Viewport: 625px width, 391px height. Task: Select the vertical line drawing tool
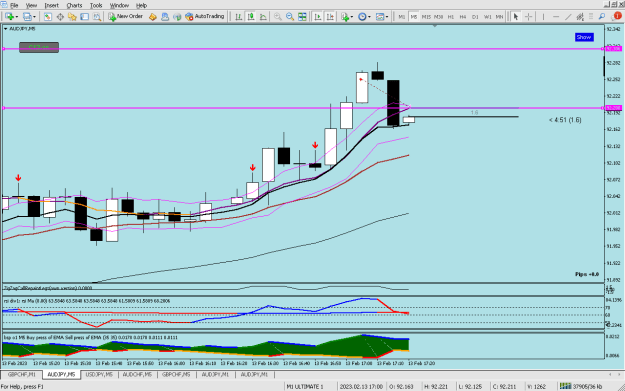[543, 16]
